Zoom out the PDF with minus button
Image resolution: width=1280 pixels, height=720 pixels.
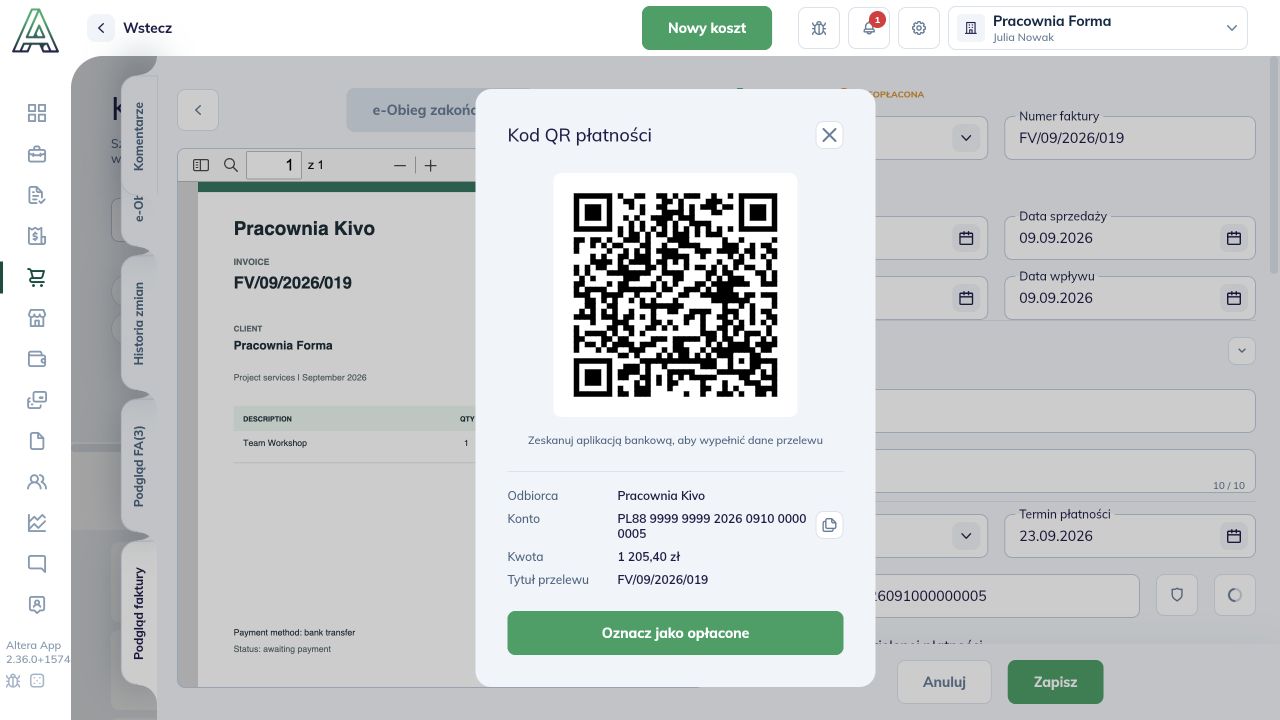point(400,165)
